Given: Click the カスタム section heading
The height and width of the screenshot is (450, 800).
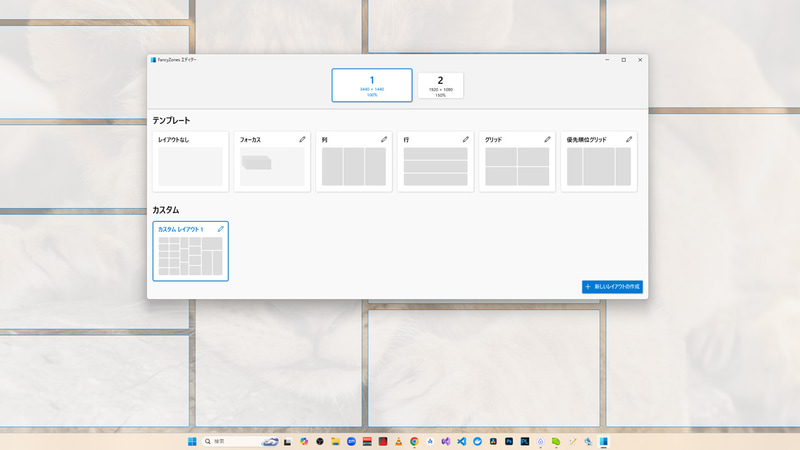Looking at the screenshot, I should [166, 210].
